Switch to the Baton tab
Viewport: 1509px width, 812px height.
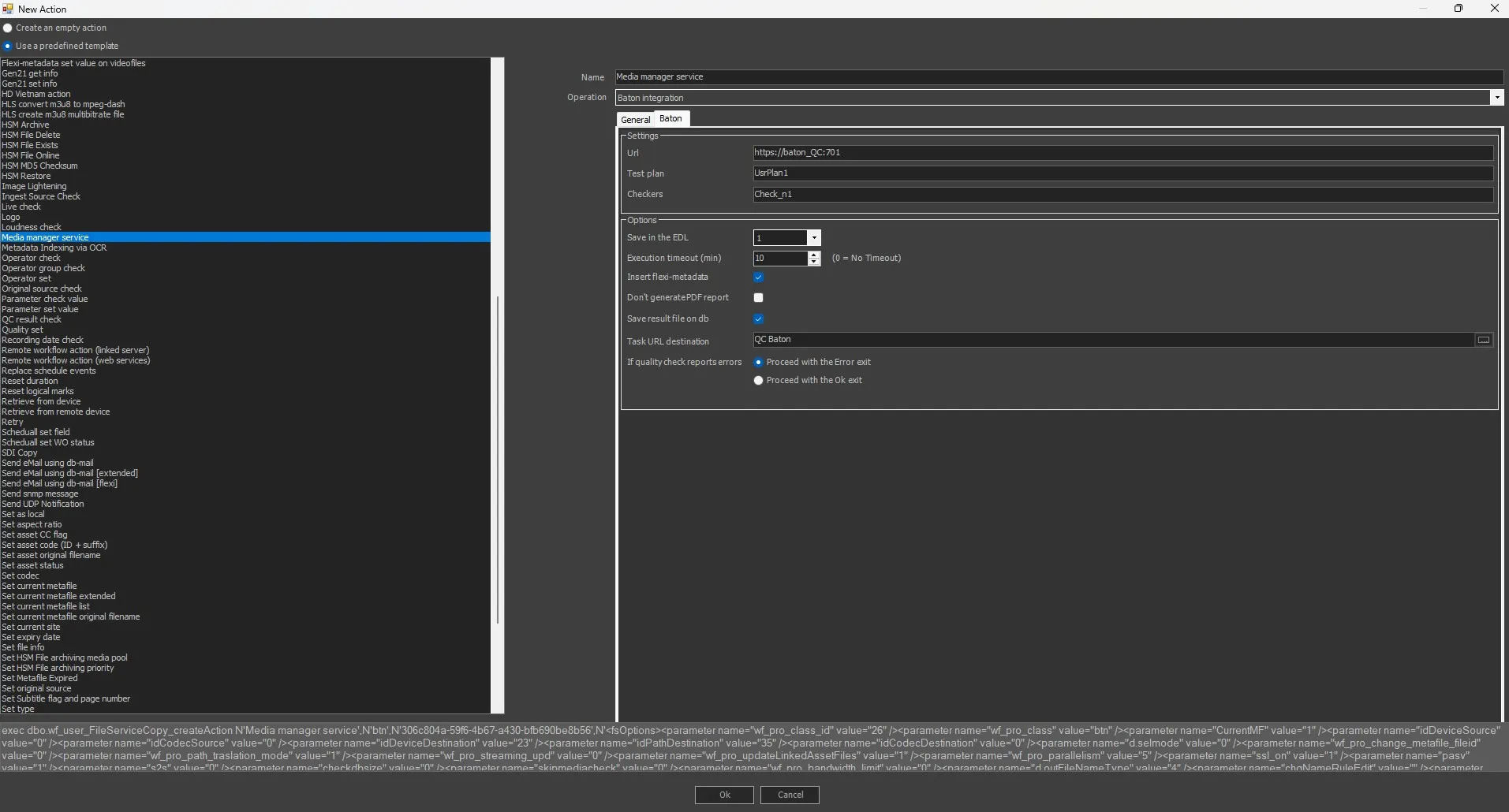(x=670, y=118)
